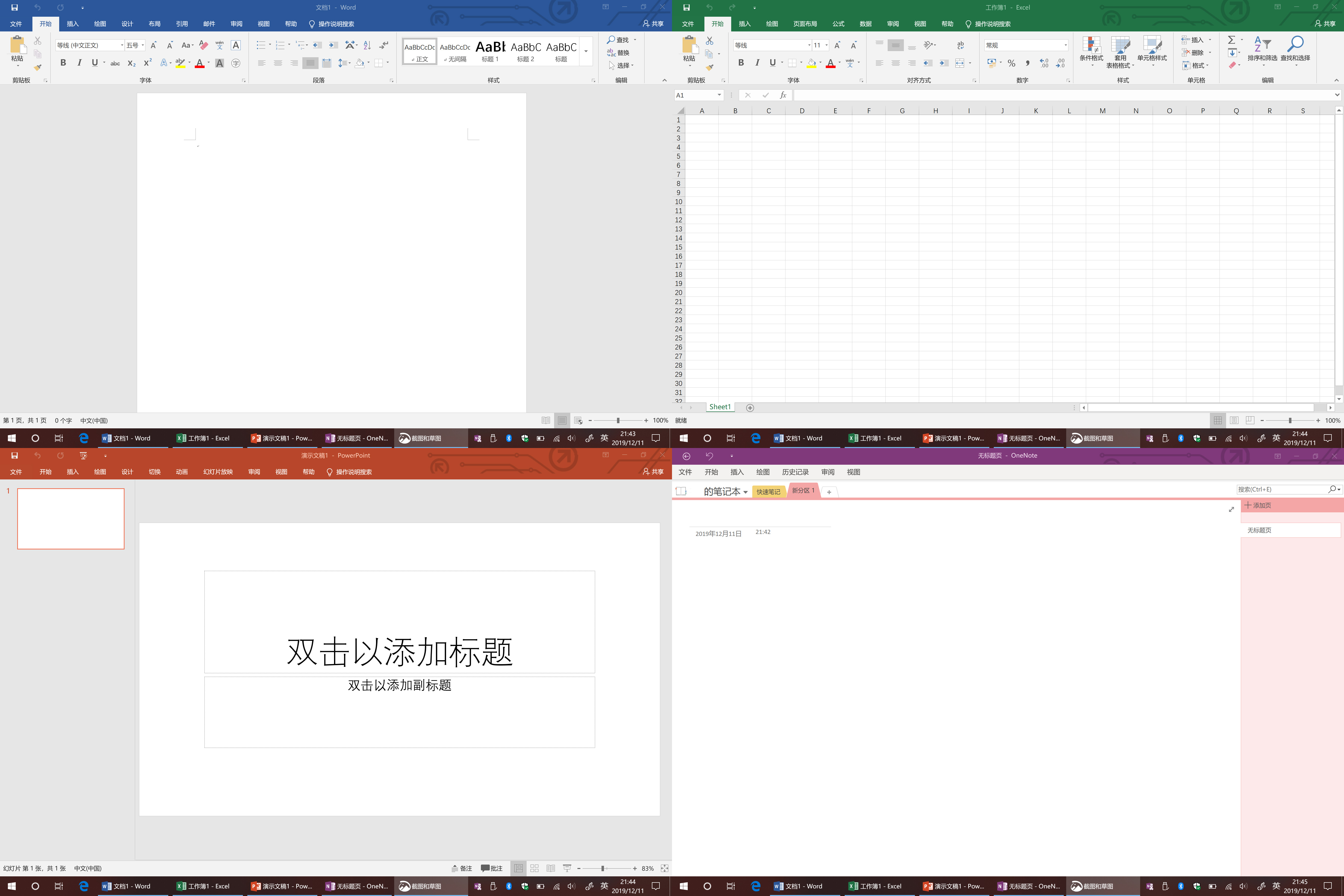Open Excel 公式 ribbon tab

838,24
